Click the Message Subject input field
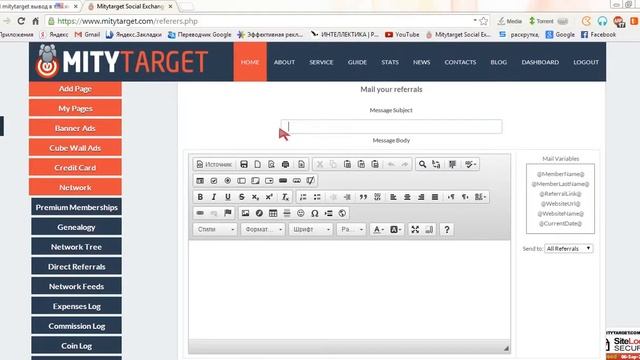 pos(391,127)
